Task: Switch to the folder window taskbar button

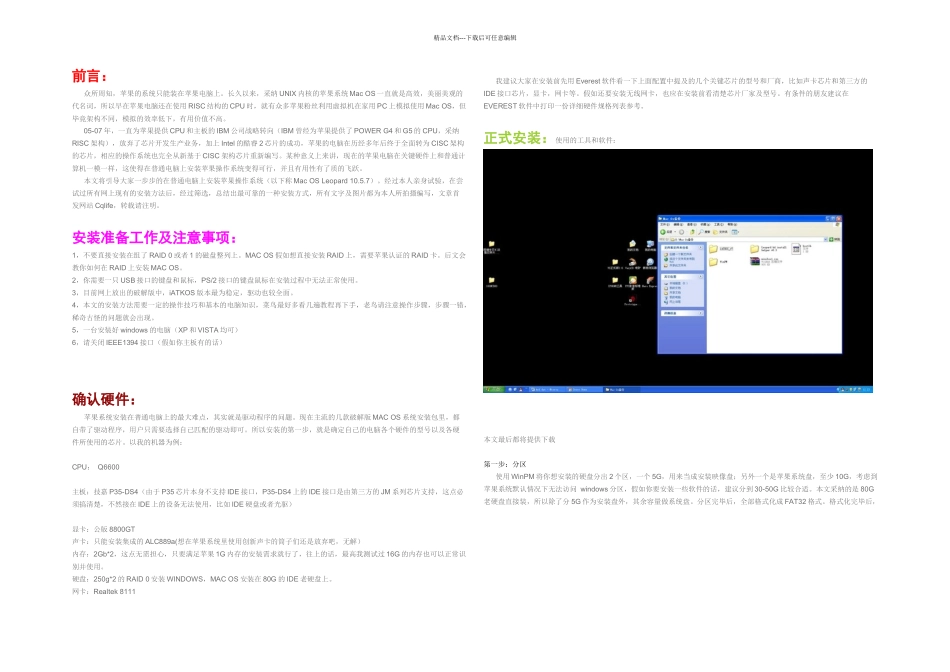Action: click(621, 390)
